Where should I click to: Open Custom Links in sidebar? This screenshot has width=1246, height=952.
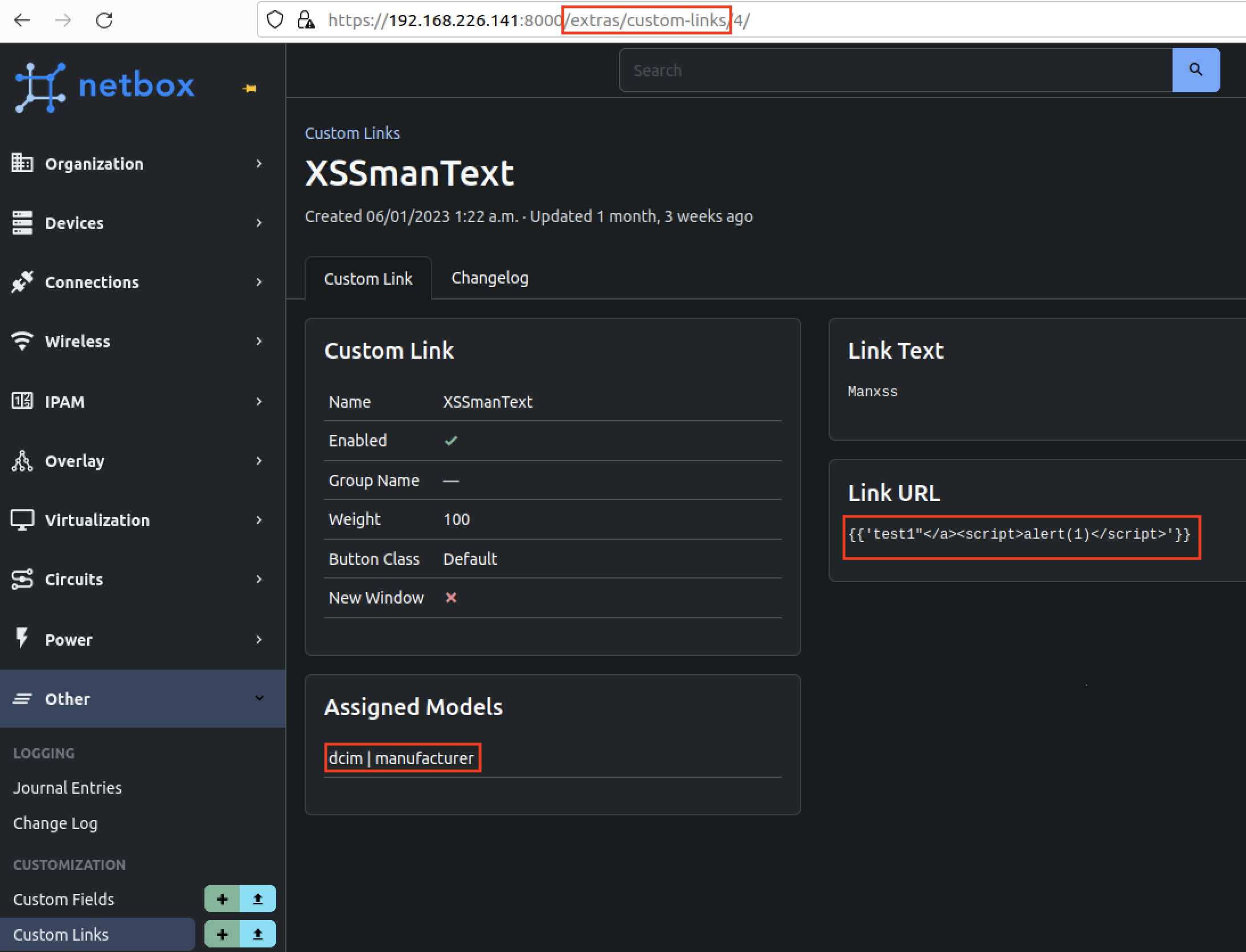point(61,934)
